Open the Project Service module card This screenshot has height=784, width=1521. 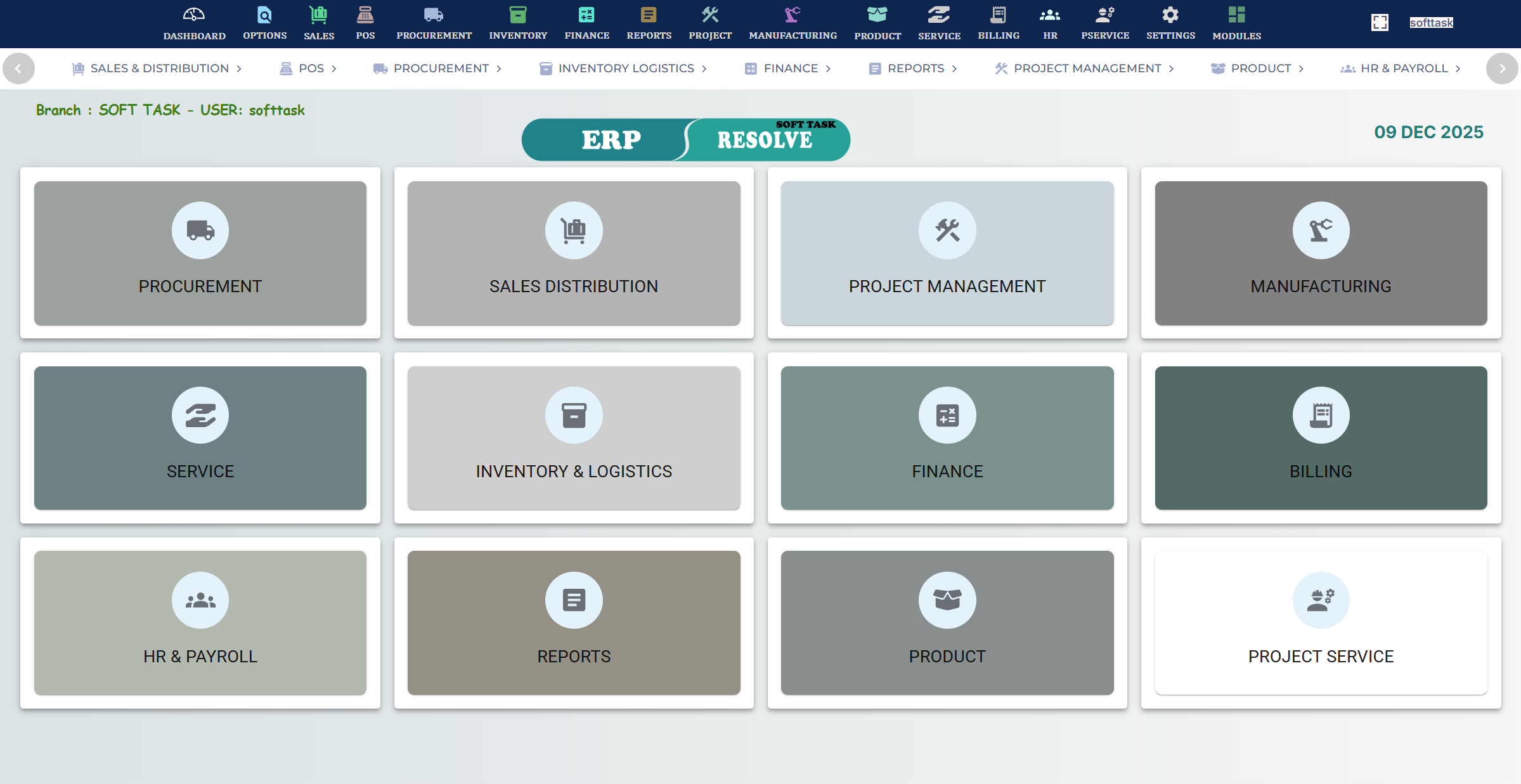pos(1321,623)
